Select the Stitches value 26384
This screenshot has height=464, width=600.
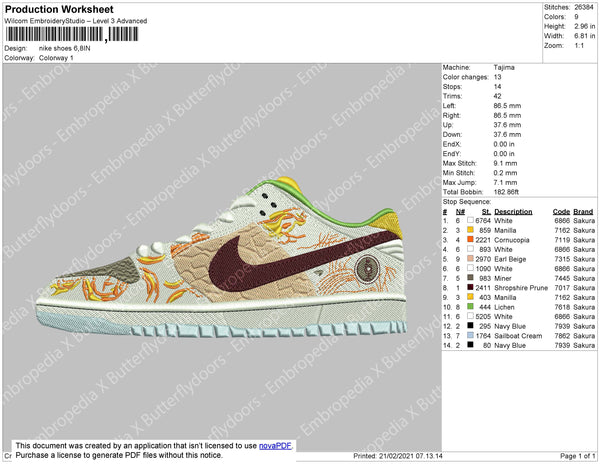(584, 7)
